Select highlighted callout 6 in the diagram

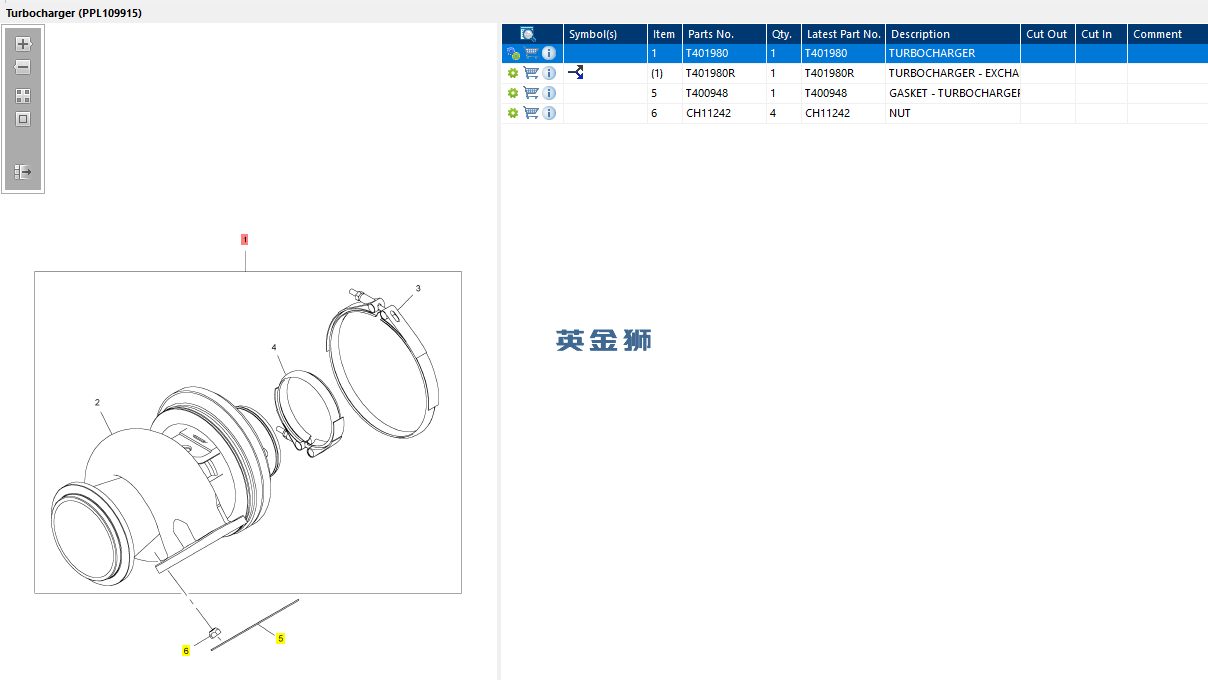click(185, 651)
